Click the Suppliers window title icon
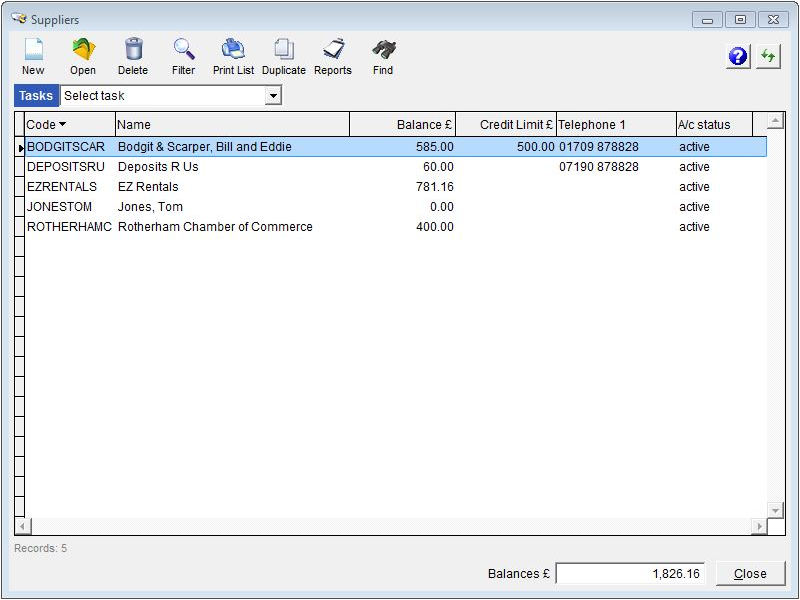800x600 pixels. point(19,19)
